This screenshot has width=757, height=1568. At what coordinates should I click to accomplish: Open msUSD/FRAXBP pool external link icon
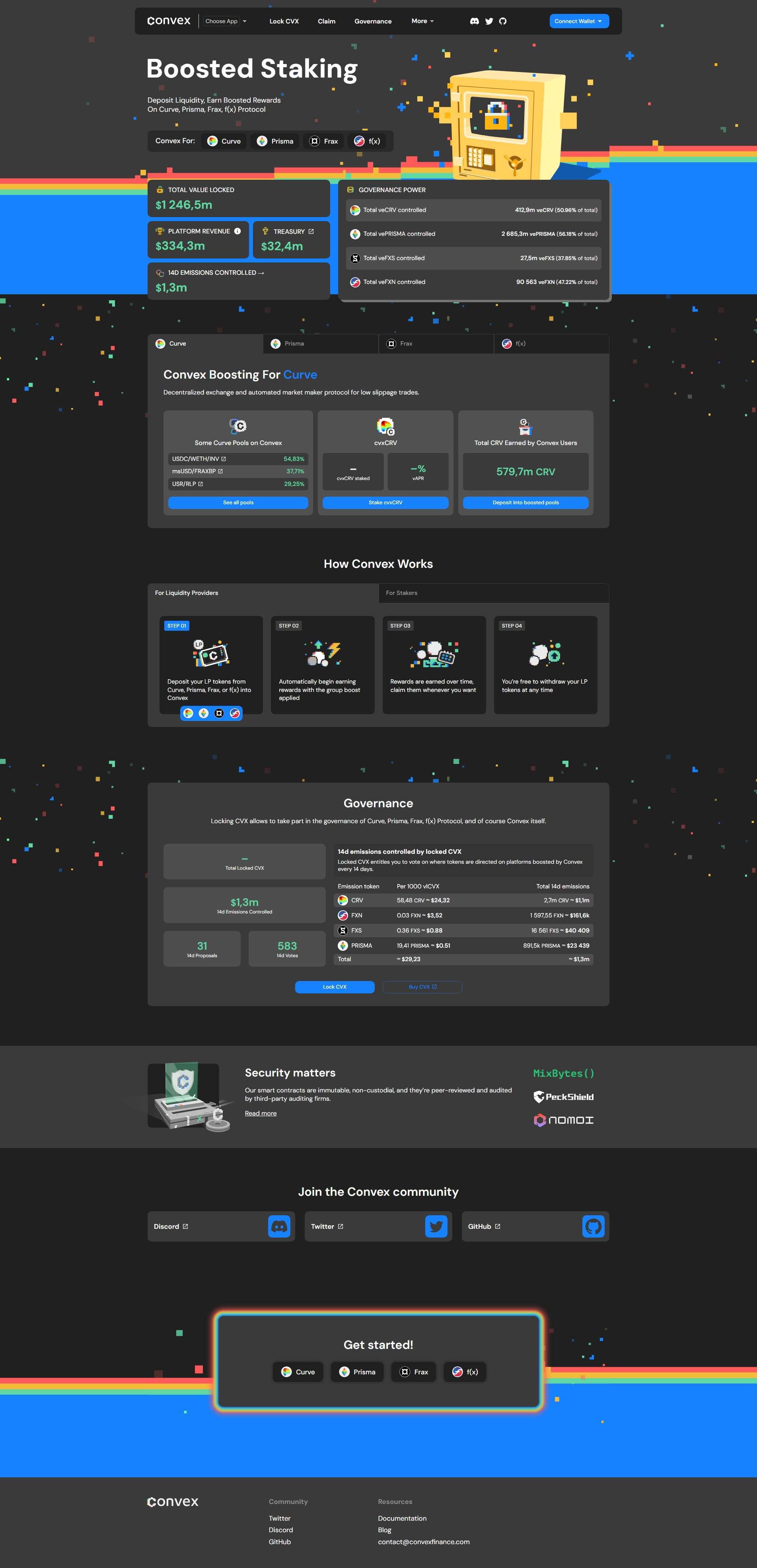tap(220, 471)
